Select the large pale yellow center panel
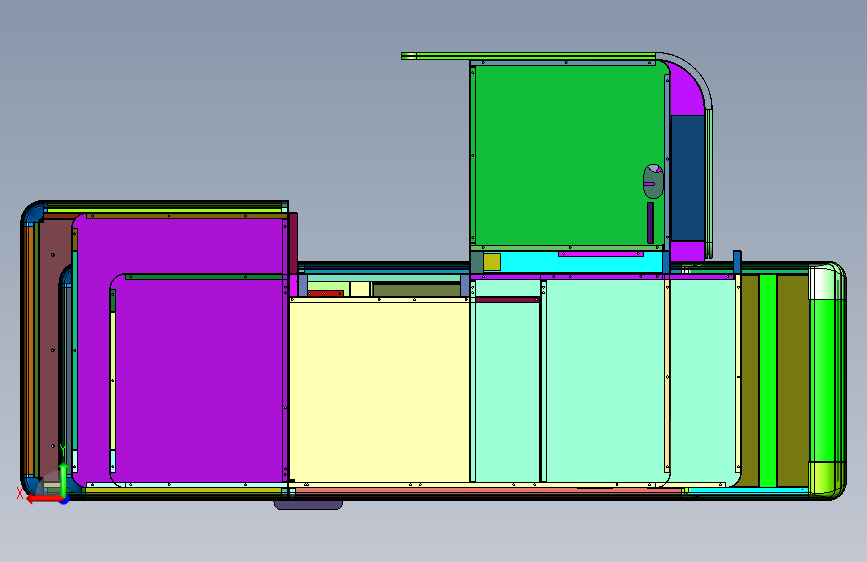This screenshot has width=867, height=562. 379,392
